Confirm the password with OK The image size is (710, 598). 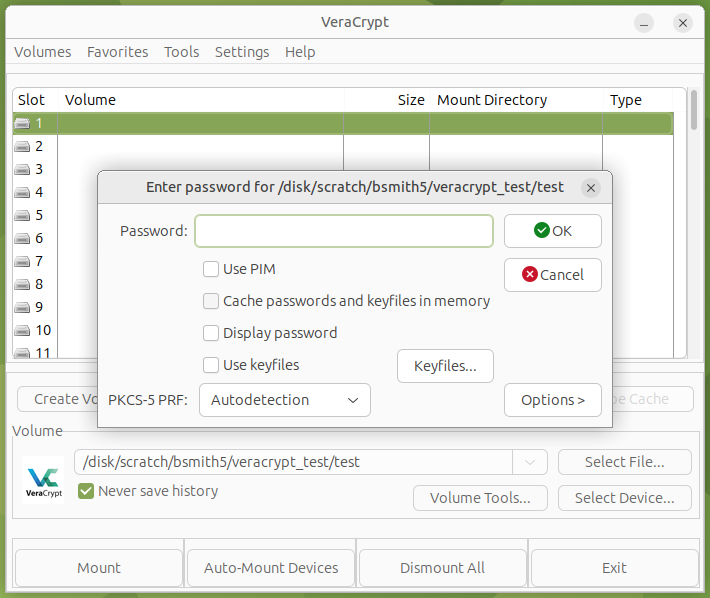click(553, 231)
